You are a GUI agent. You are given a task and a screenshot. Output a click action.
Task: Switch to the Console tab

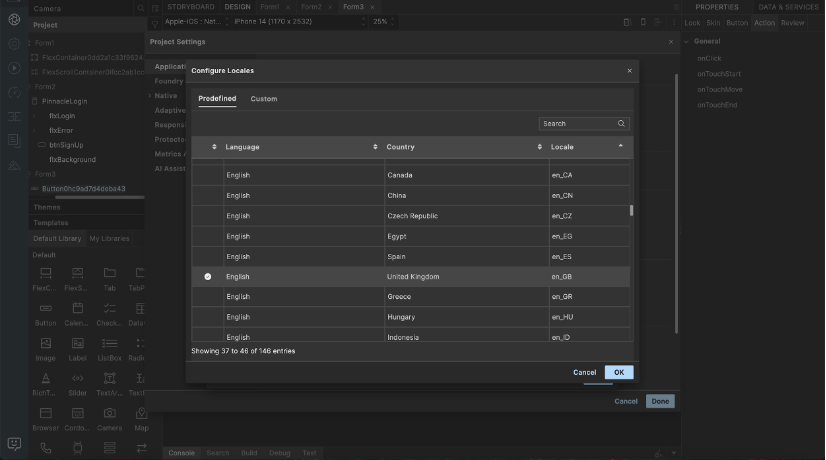181,453
